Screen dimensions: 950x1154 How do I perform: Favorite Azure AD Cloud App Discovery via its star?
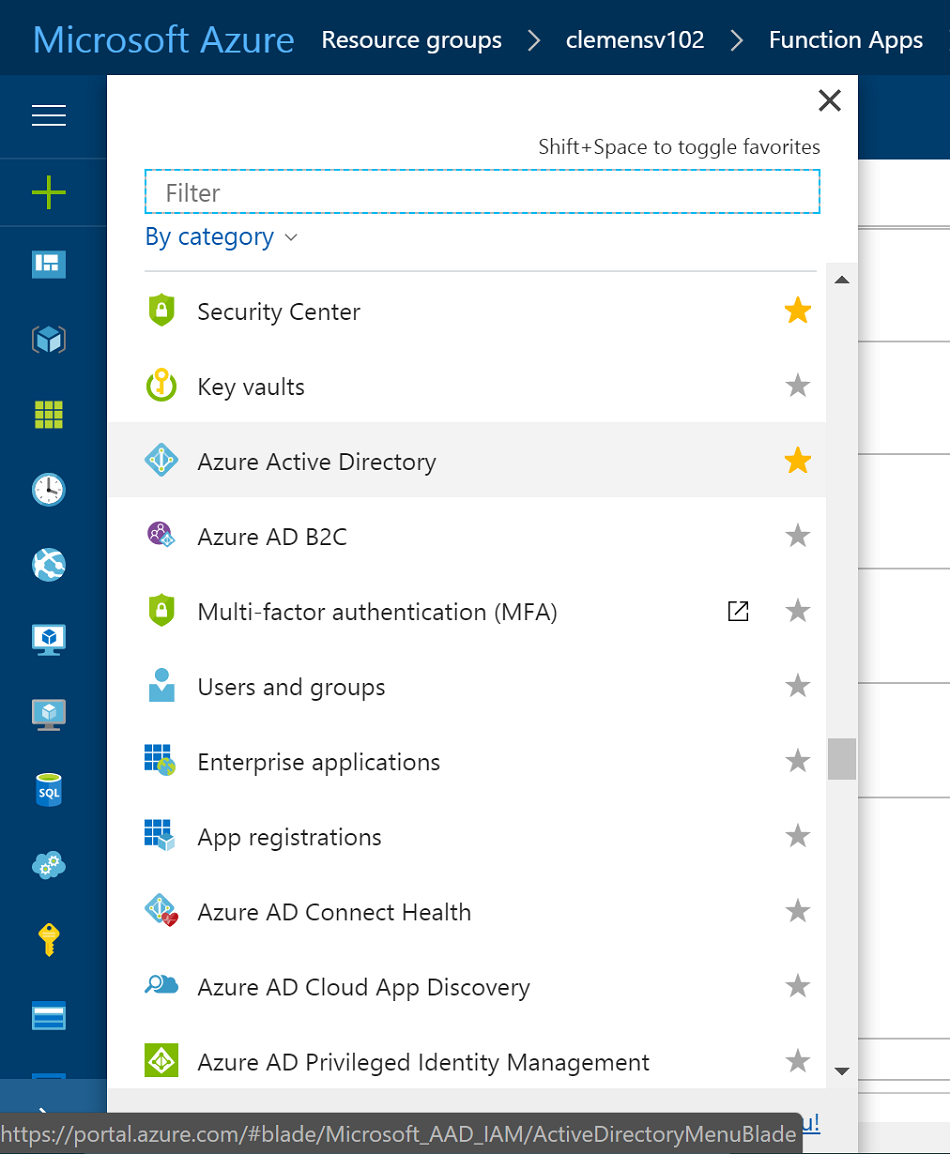coord(798,986)
